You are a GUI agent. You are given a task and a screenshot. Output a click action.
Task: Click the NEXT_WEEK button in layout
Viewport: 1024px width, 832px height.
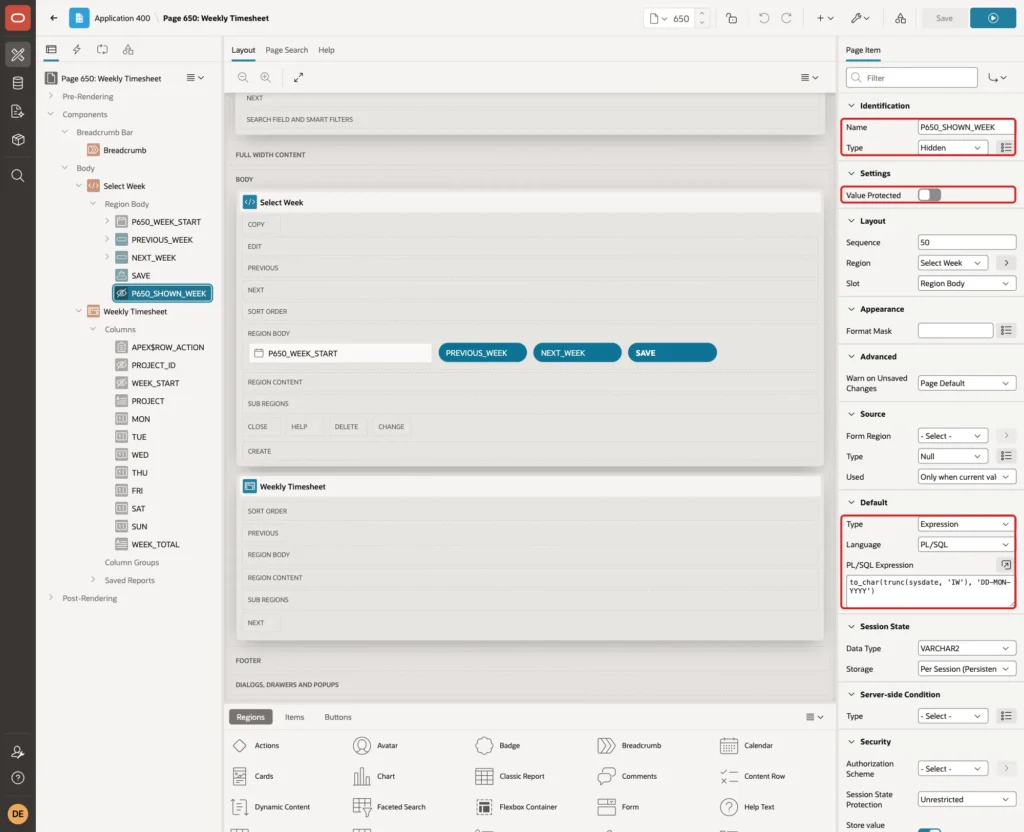pos(577,353)
